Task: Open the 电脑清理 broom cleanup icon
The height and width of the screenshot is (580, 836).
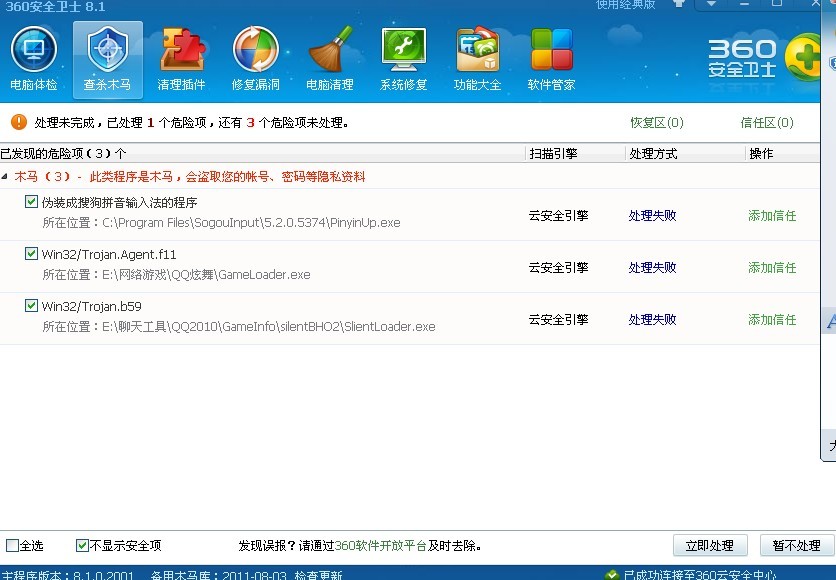Action: coord(329,60)
